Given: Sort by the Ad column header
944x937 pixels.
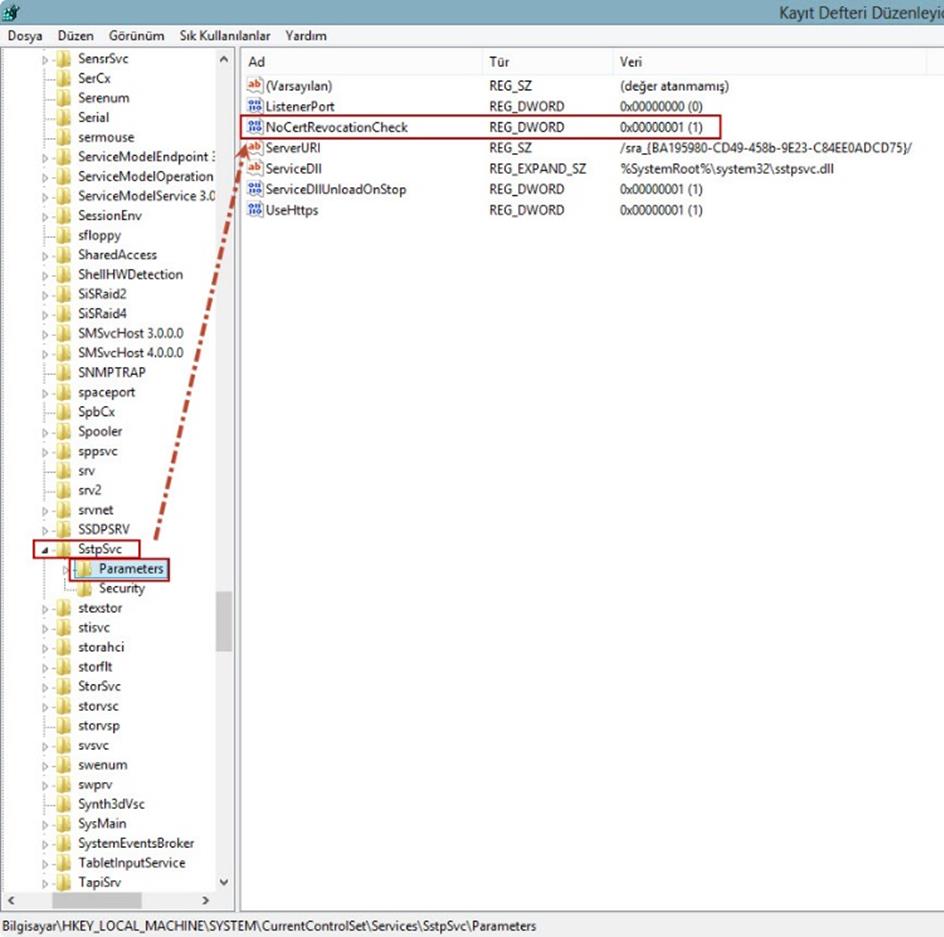Looking at the screenshot, I should click(x=362, y=61).
